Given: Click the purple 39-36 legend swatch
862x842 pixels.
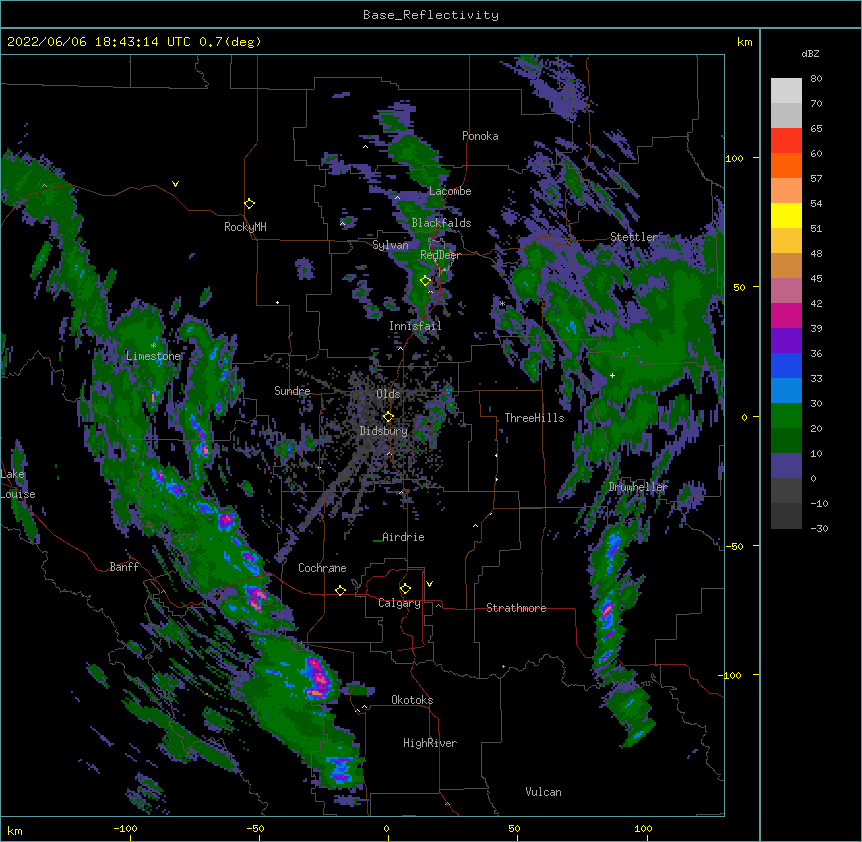Looking at the screenshot, I should point(786,341).
